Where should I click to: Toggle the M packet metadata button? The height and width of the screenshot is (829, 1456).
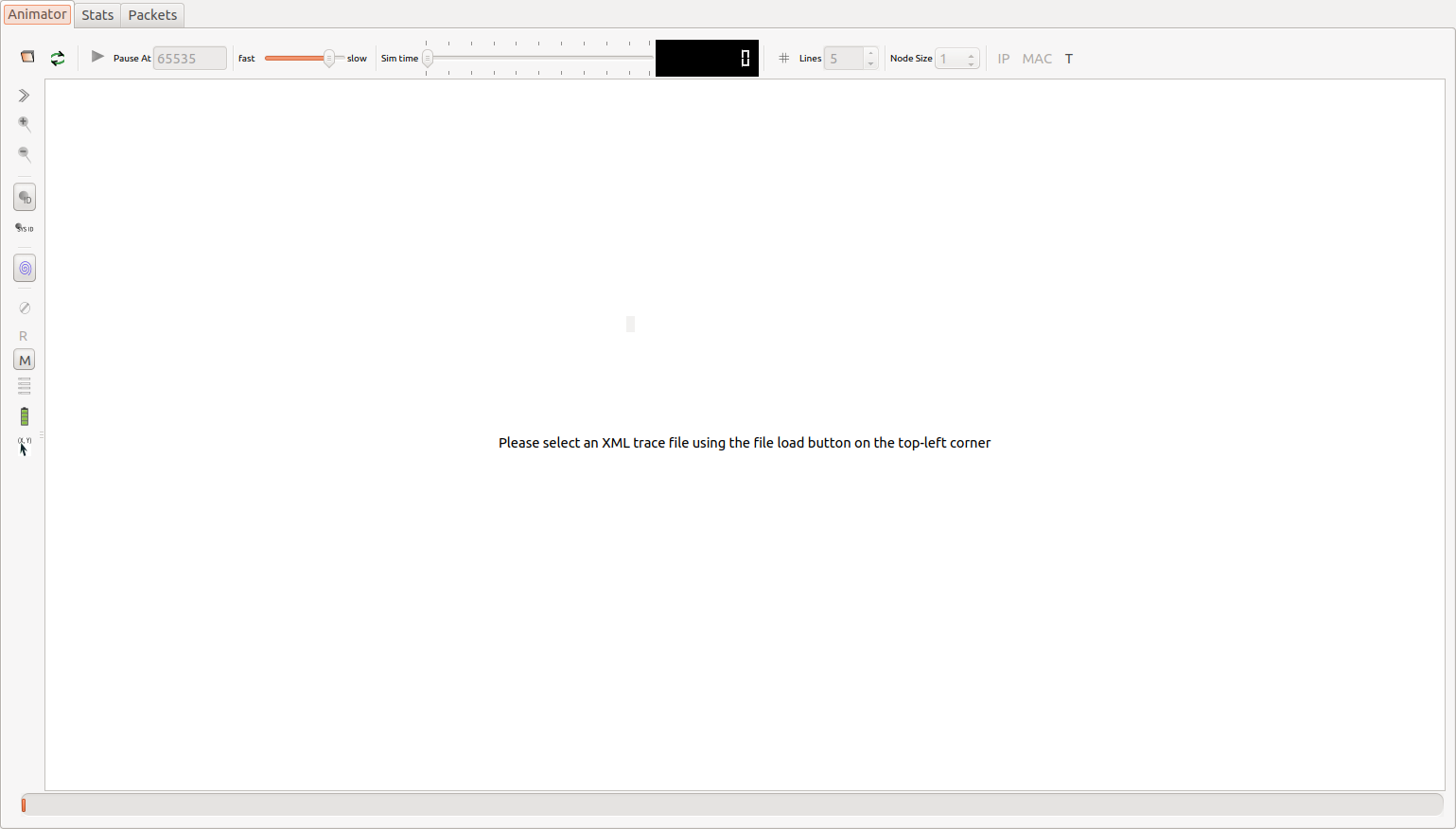click(25, 361)
